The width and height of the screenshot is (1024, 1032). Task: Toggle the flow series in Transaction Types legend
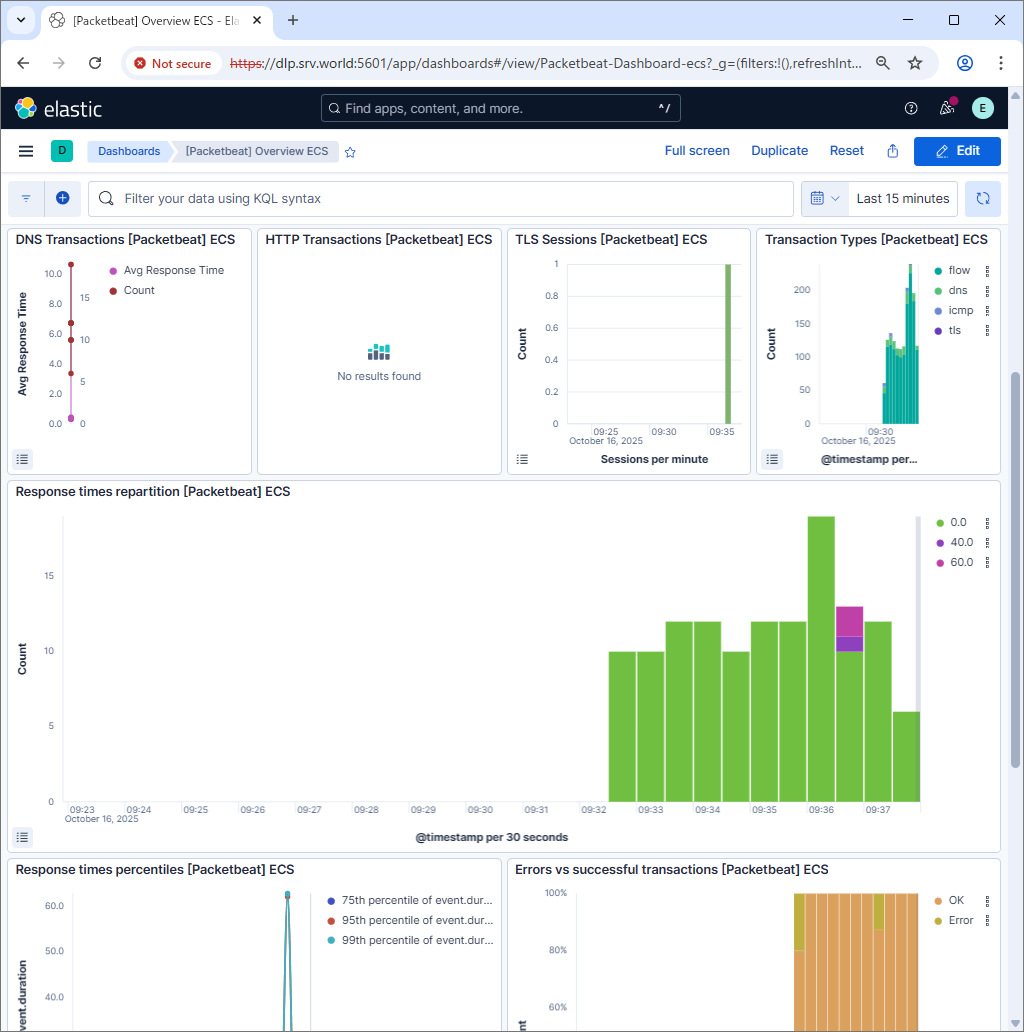pos(958,270)
